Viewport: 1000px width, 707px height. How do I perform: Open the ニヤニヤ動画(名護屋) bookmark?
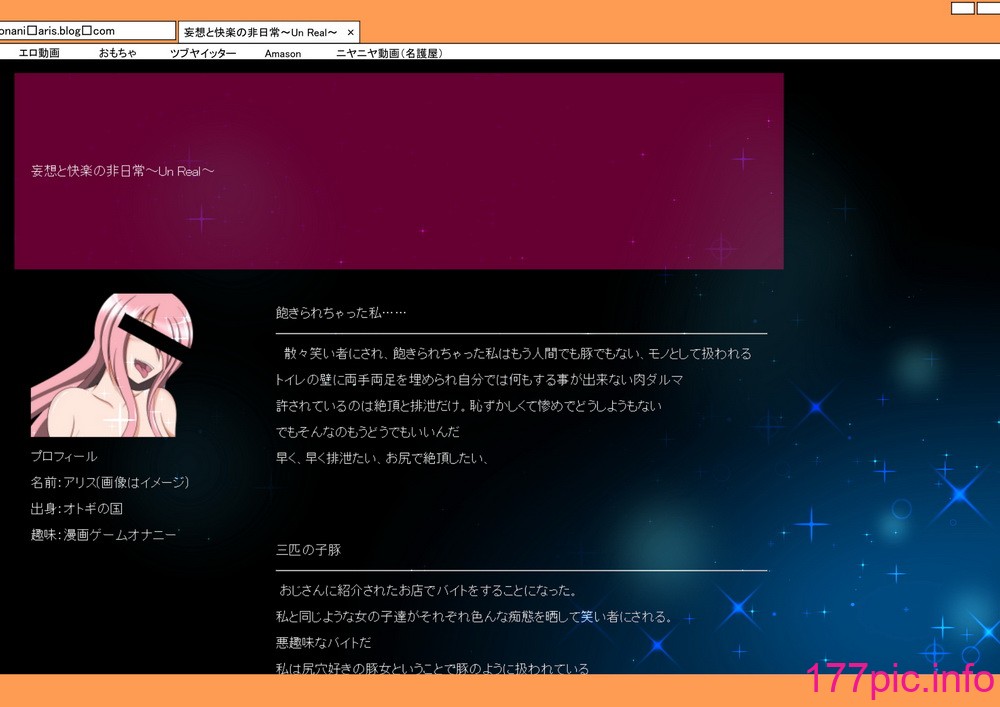[389, 54]
